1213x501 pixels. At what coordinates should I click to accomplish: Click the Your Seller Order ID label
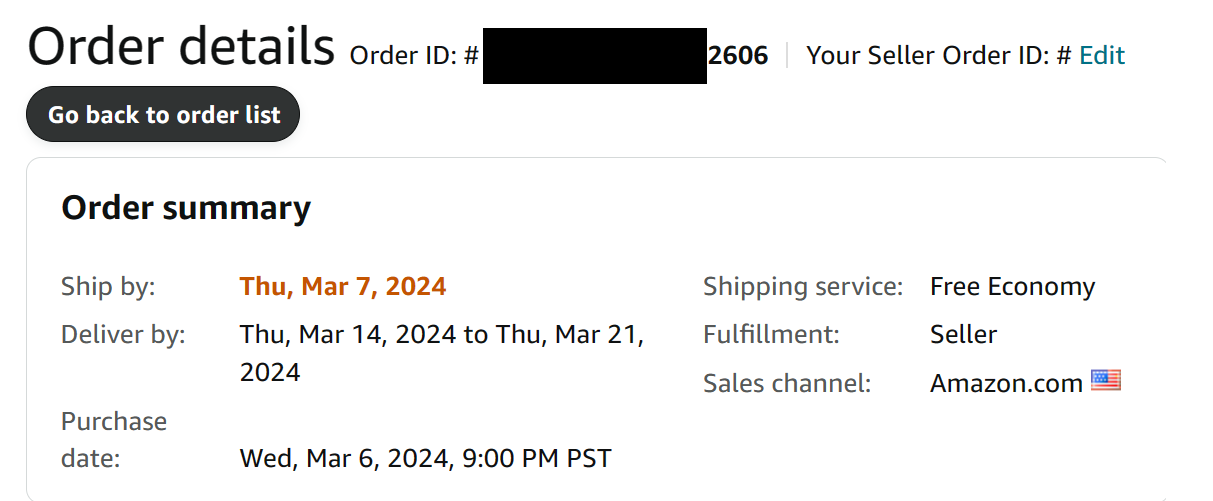[x=939, y=55]
